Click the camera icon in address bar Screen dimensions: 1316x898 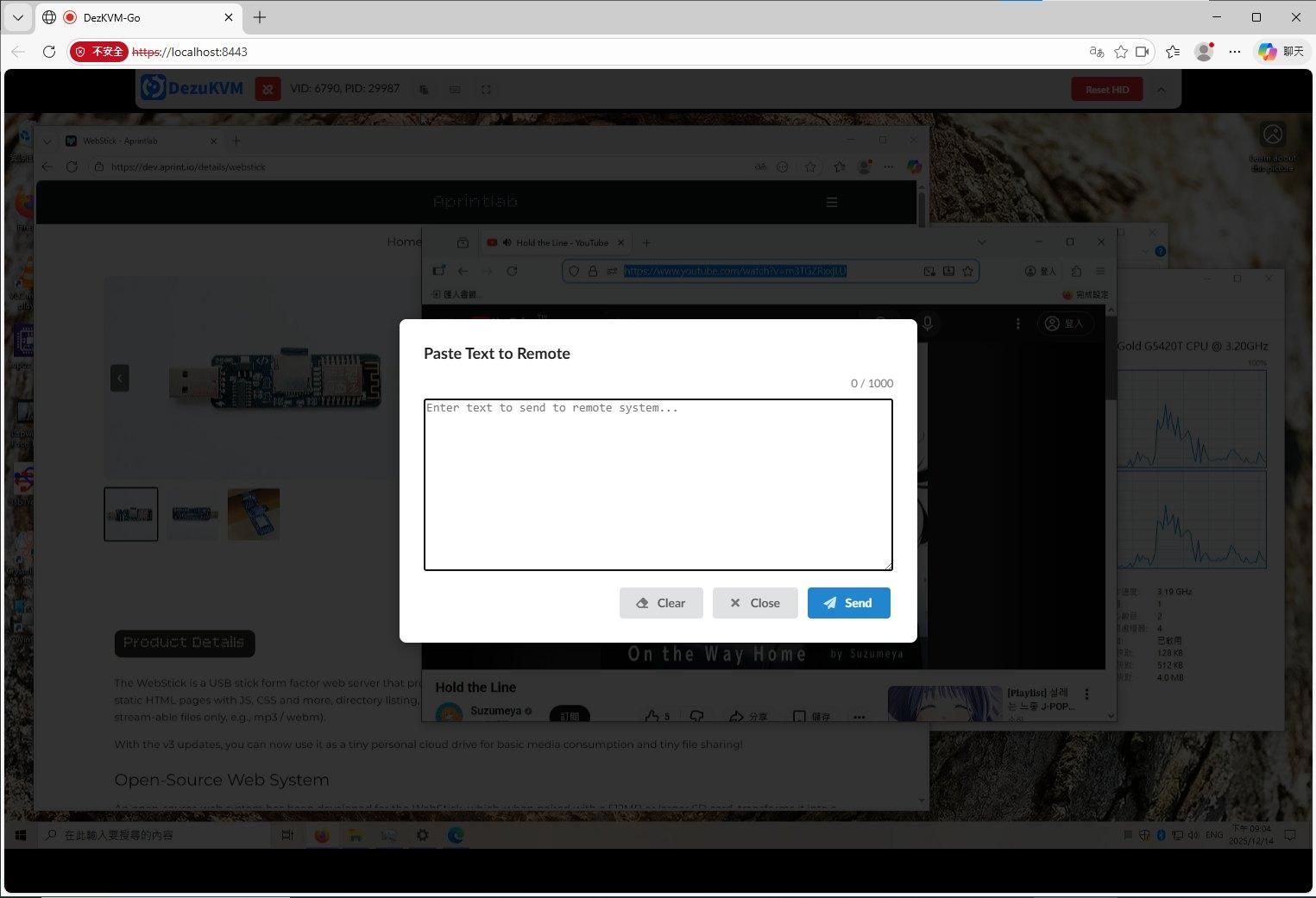[1143, 52]
